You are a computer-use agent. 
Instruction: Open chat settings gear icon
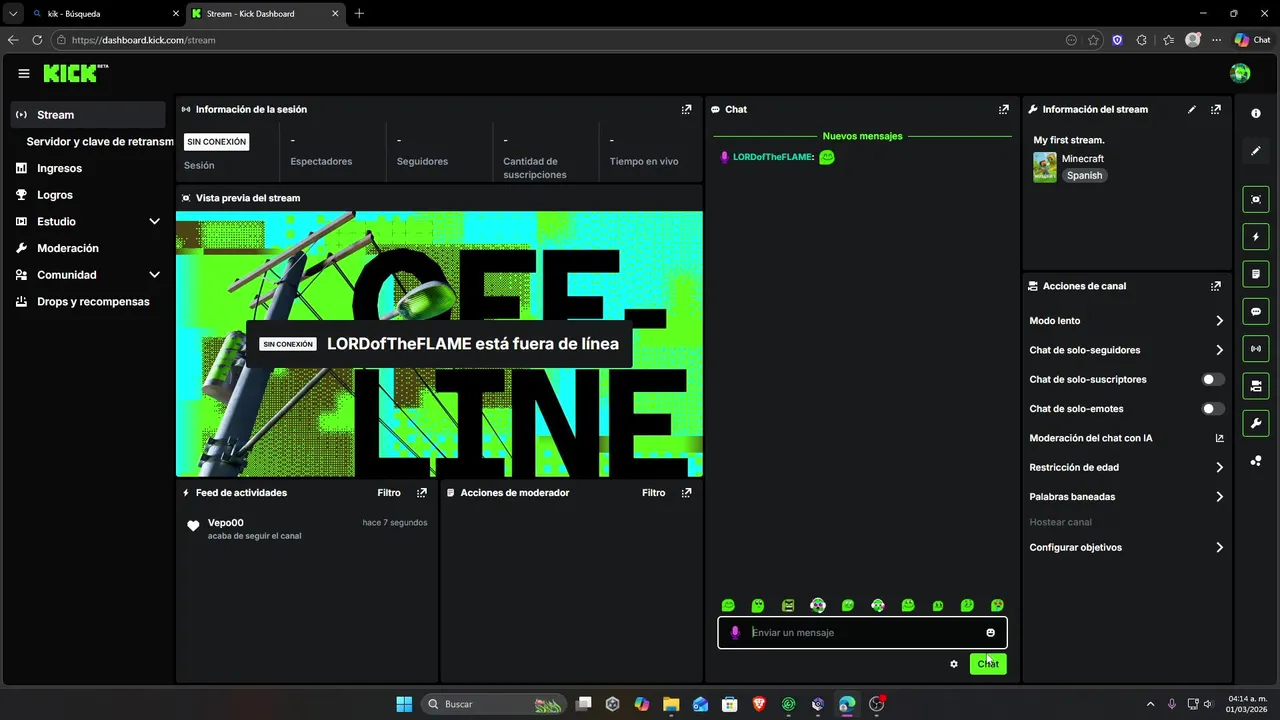pyautogui.click(x=954, y=664)
